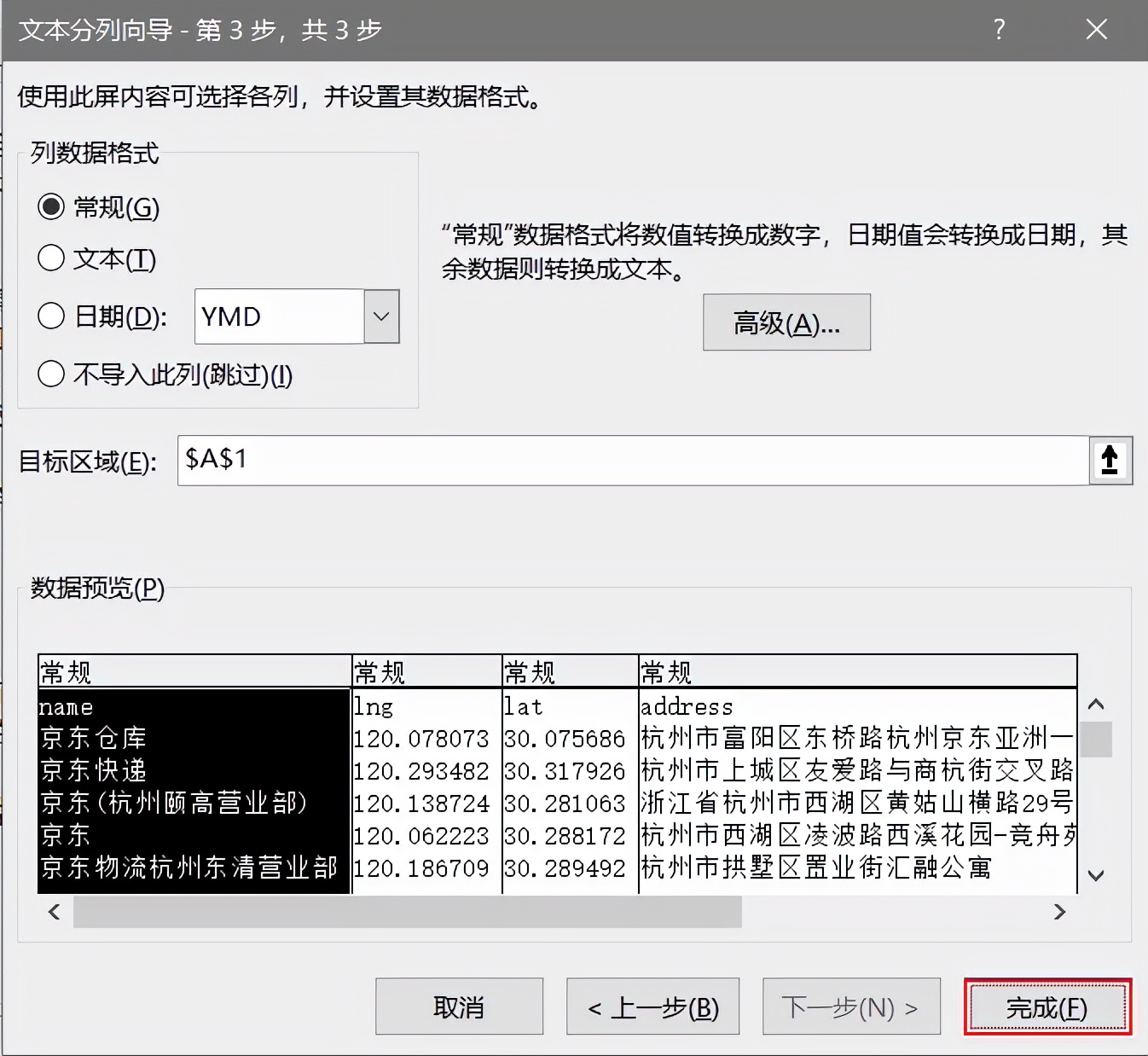Image resolution: width=1148 pixels, height=1056 pixels.
Task: Select the 常规 radio button
Action: click(51, 206)
